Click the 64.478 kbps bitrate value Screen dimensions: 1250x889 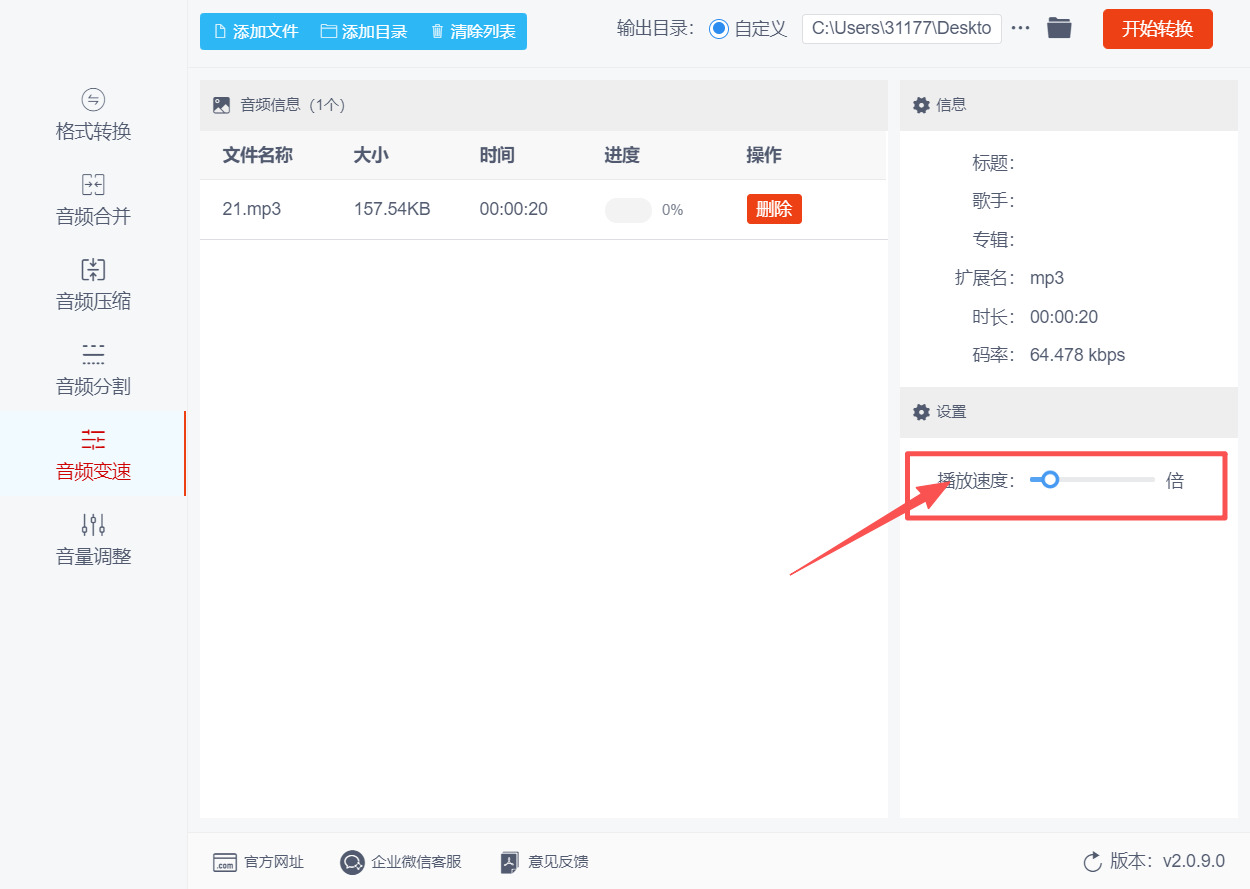pyautogui.click(x=1077, y=355)
